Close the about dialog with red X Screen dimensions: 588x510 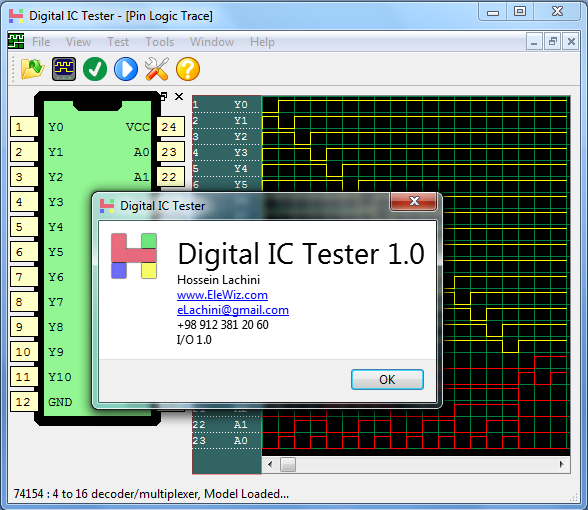click(x=414, y=201)
